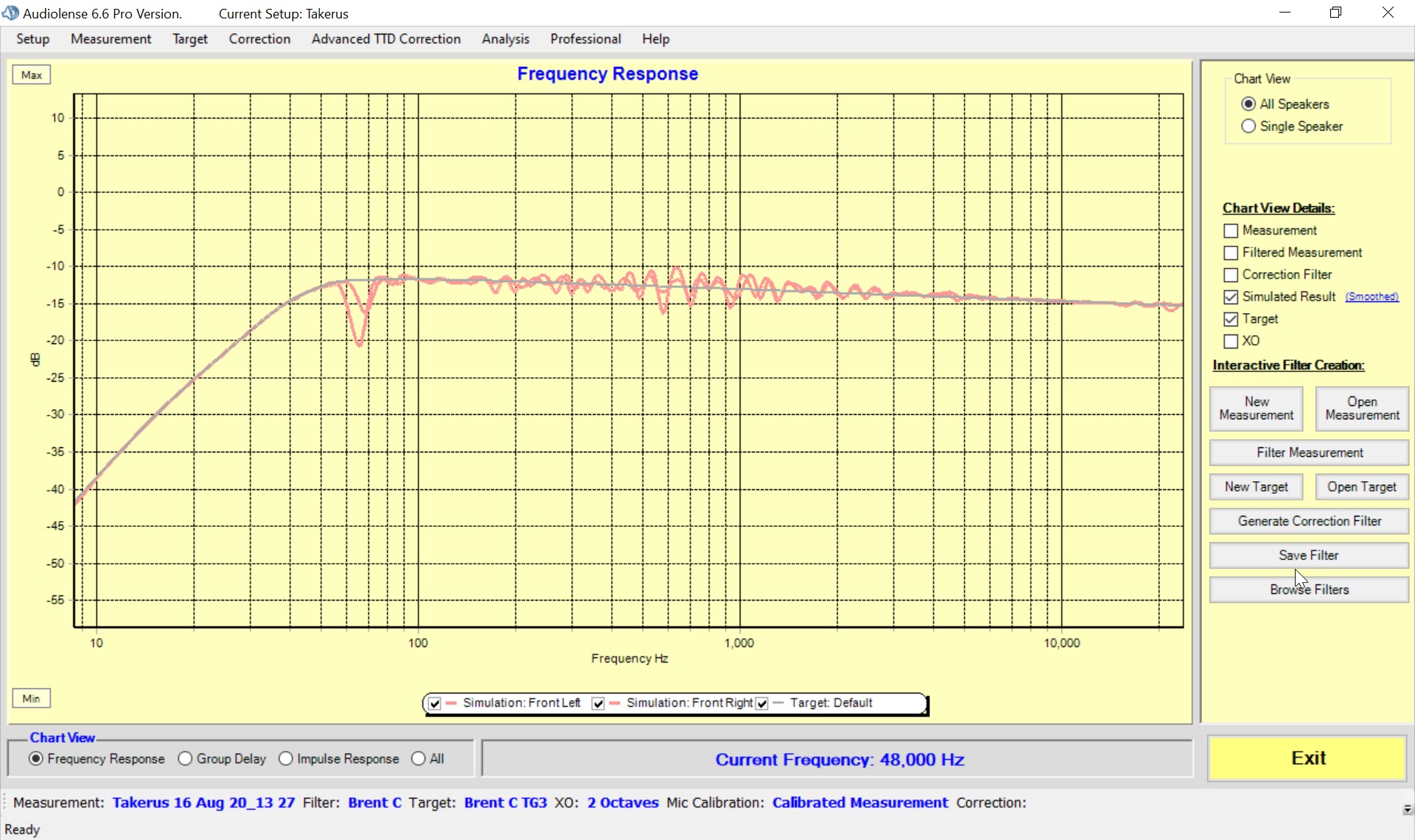1415x840 pixels.
Task: Click the Browse Filters button
Action: [1309, 589]
